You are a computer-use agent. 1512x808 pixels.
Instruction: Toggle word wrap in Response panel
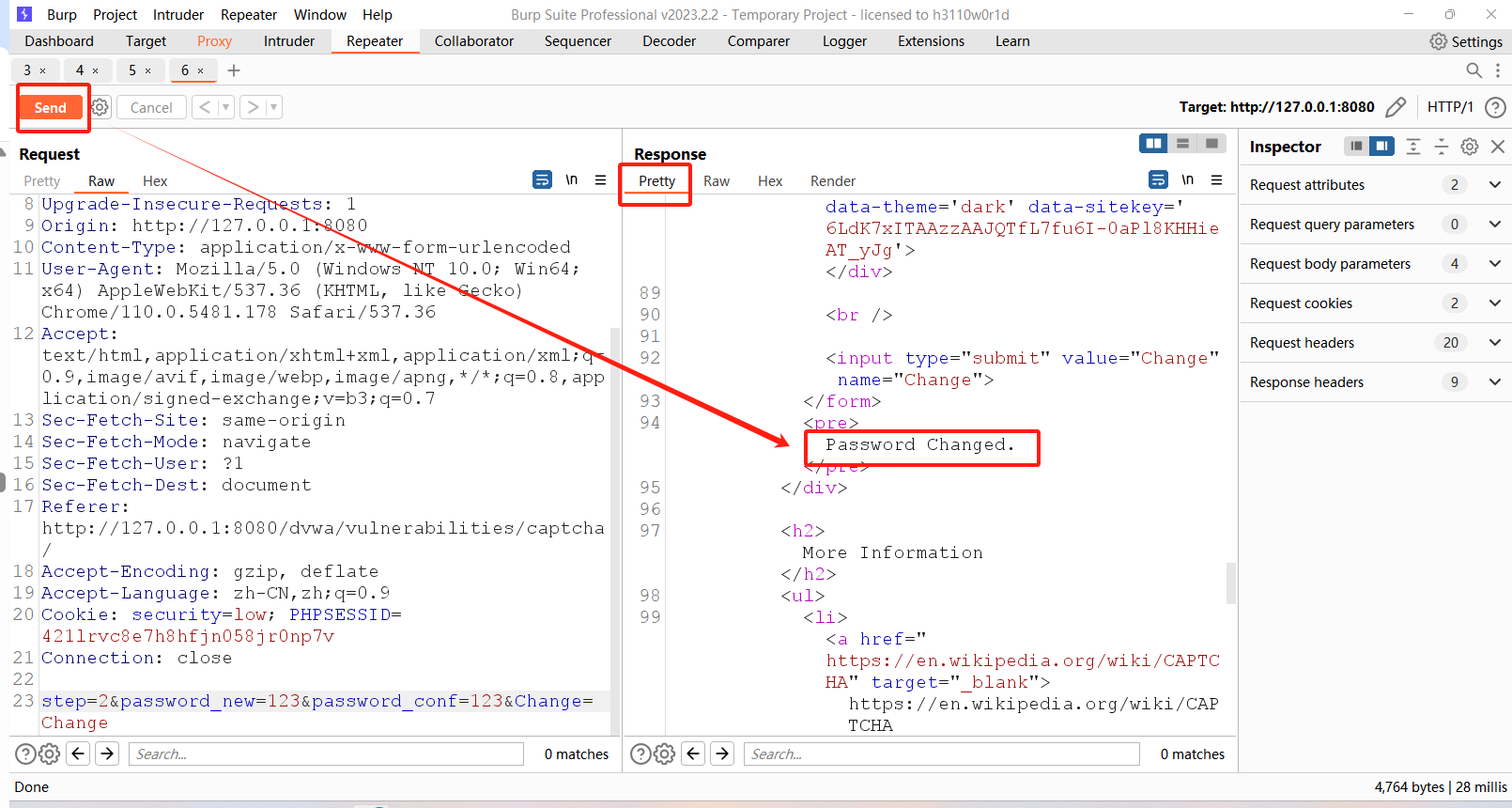tap(1159, 179)
